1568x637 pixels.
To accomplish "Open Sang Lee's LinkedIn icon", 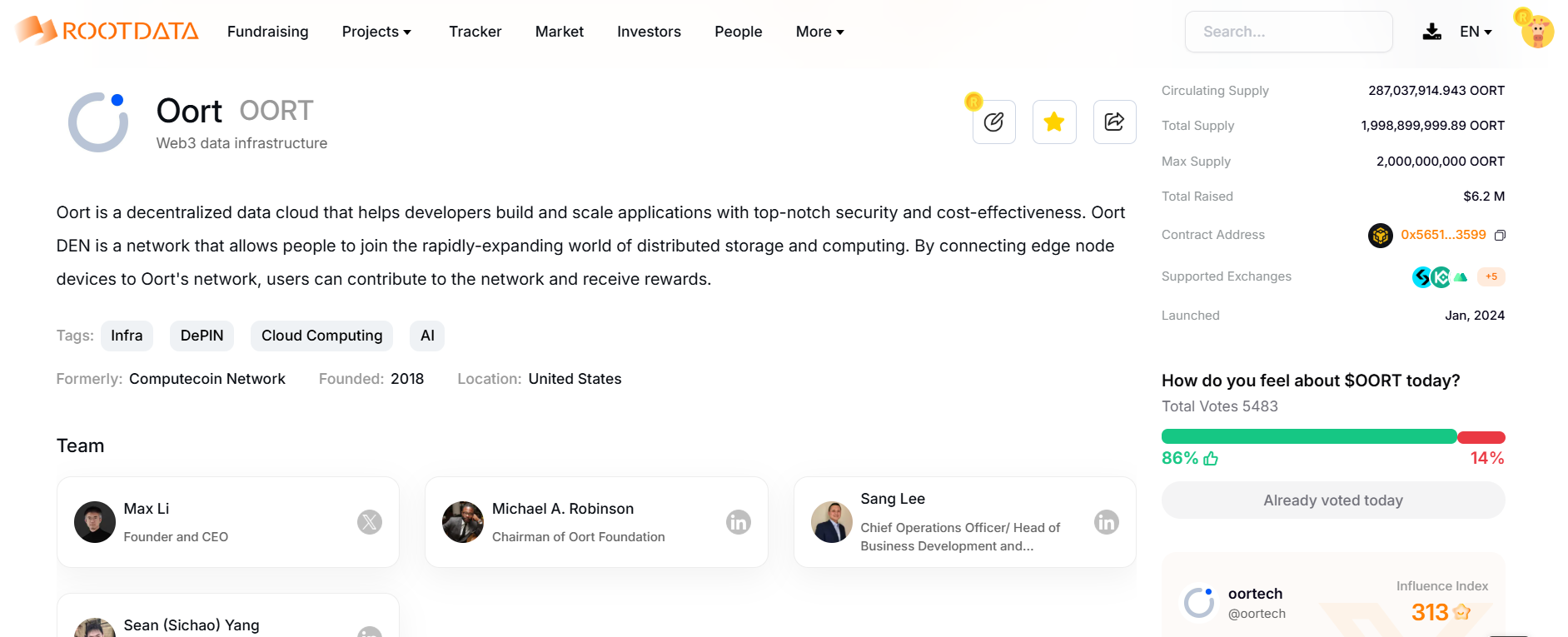I will (1106, 522).
